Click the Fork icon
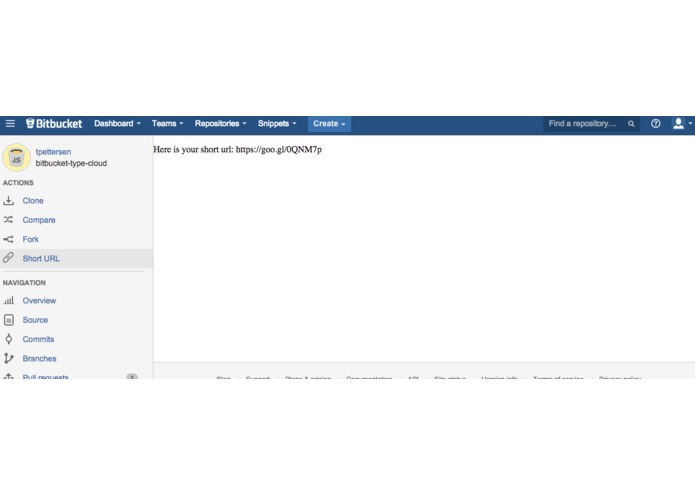Image resolution: width=695 pixels, height=494 pixels. coord(8,239)
